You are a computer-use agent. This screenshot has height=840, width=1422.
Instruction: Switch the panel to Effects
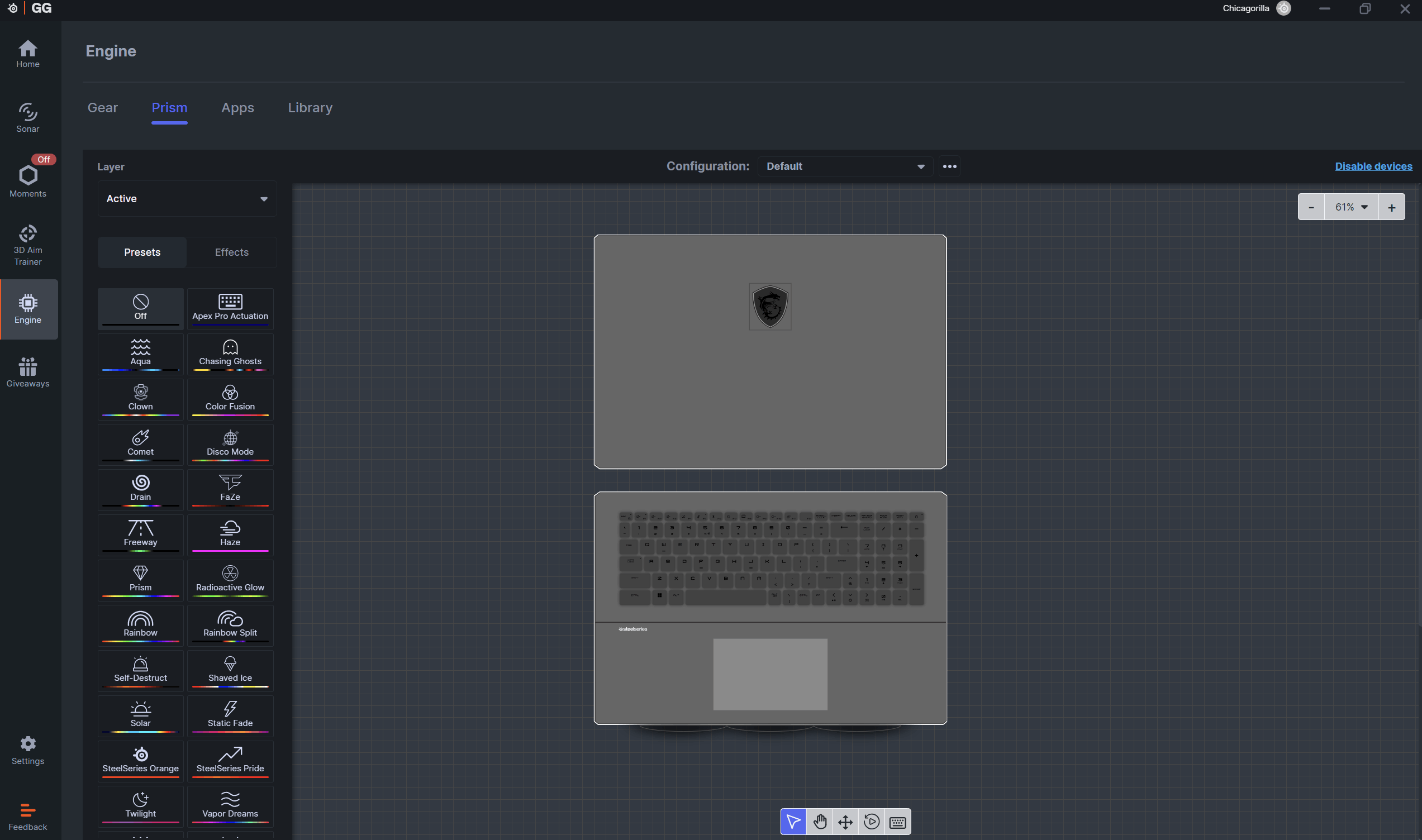click(x=231, y=252)
